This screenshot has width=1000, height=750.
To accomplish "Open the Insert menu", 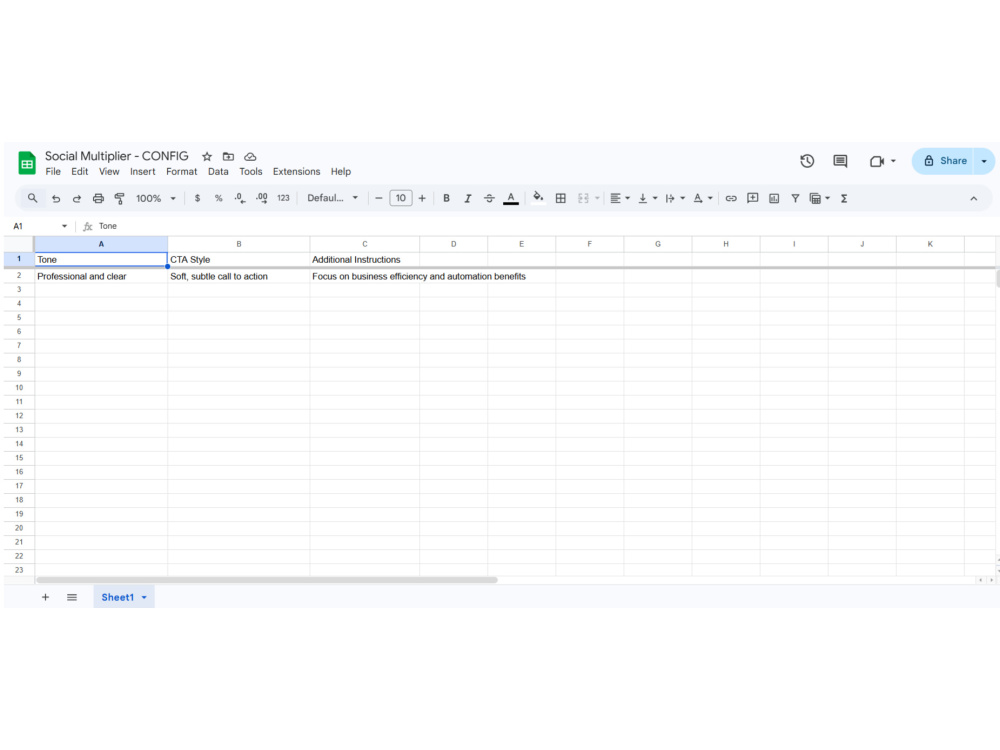I will (142, 172).
